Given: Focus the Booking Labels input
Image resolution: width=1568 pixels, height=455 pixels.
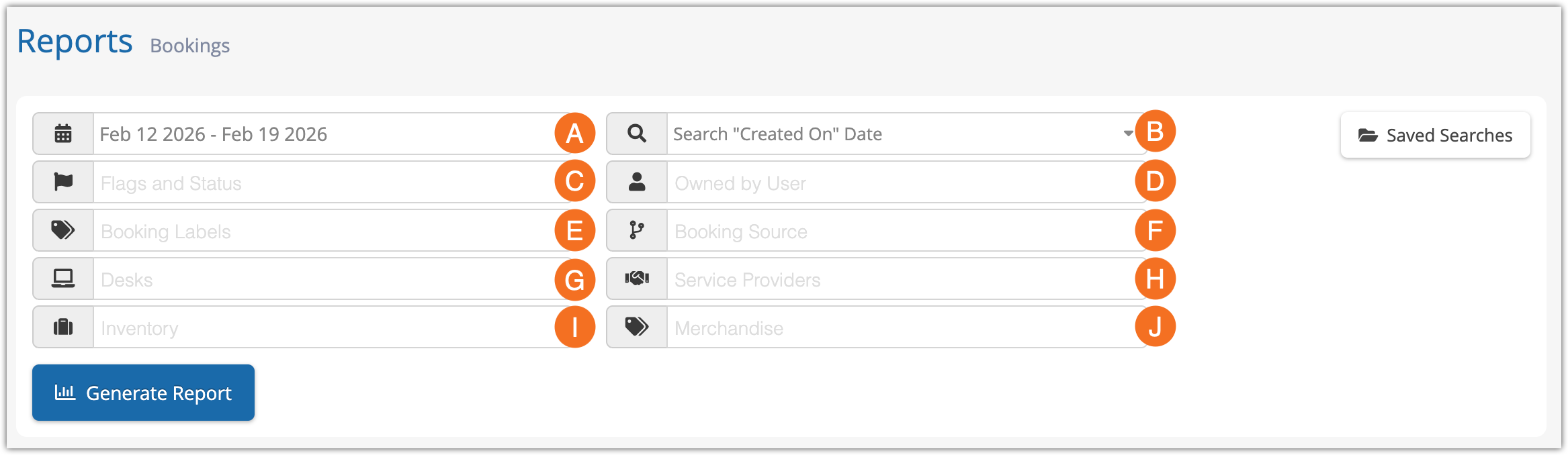Looking at the screenshot, I should click(x=322, y=231).
